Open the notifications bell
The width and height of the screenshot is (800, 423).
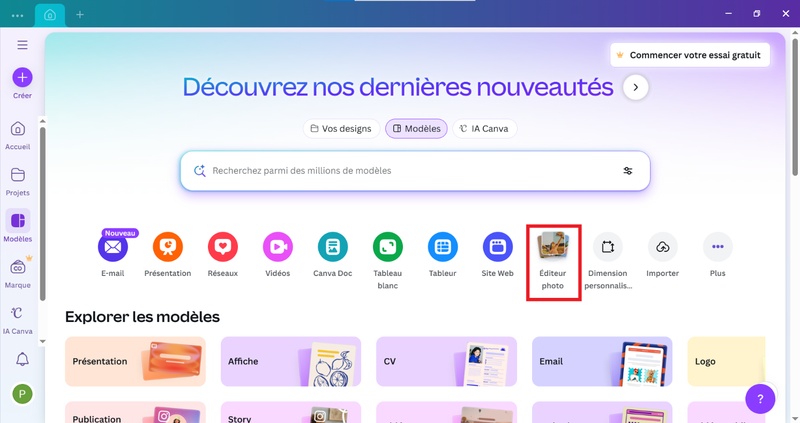(22, 359)
